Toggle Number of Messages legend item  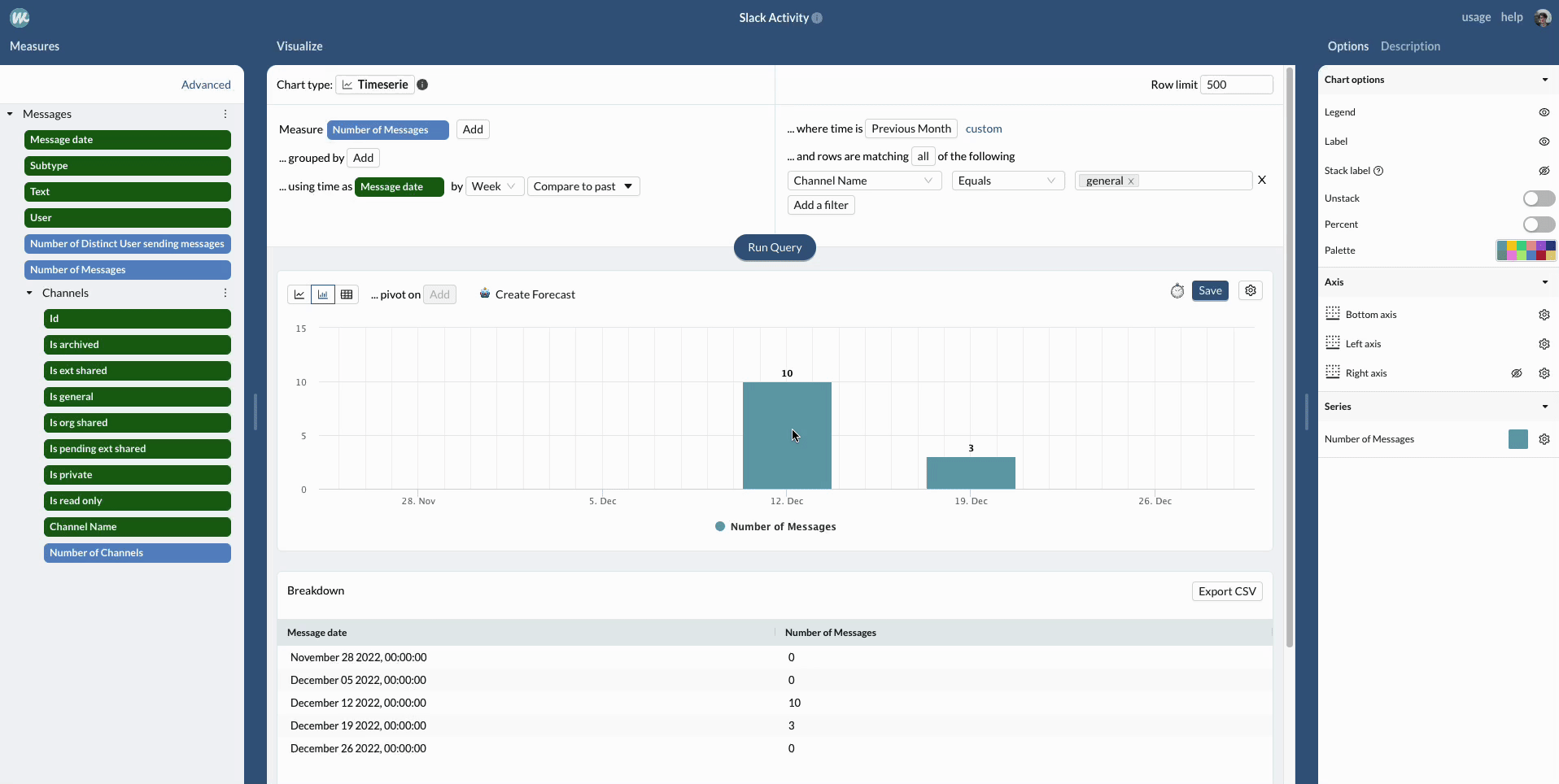pos(775,527)
